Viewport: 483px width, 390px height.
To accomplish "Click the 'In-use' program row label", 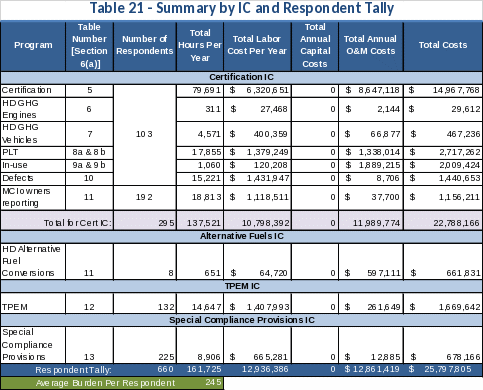I will click(x=33, y=166).
